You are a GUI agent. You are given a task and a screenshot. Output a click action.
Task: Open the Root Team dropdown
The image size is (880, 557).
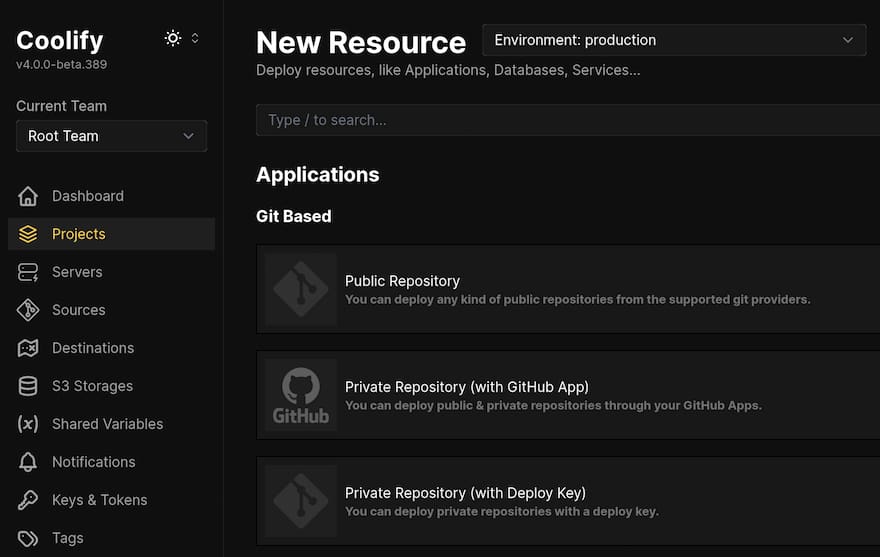tap(112, 136)
